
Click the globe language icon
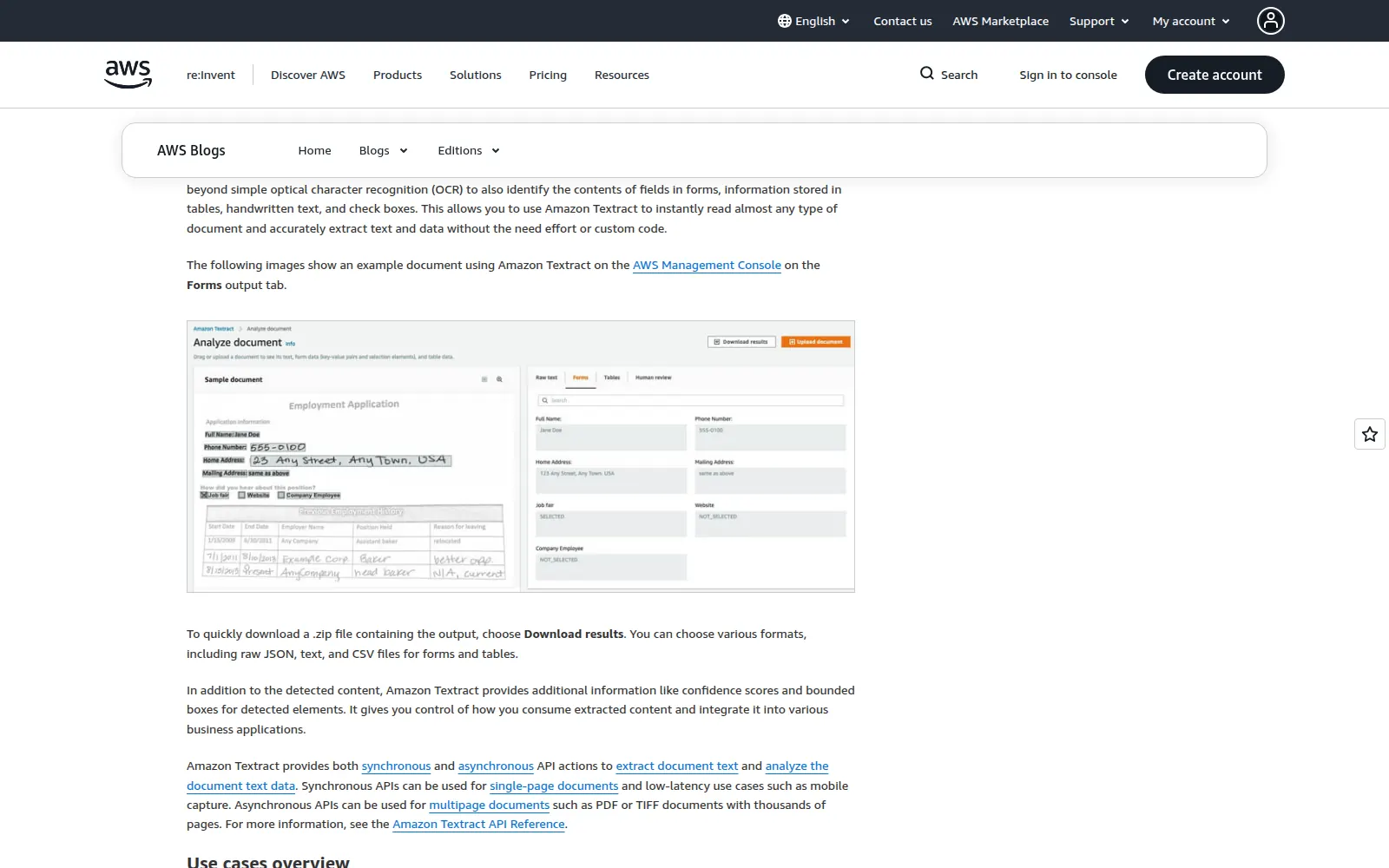point(785,21)
